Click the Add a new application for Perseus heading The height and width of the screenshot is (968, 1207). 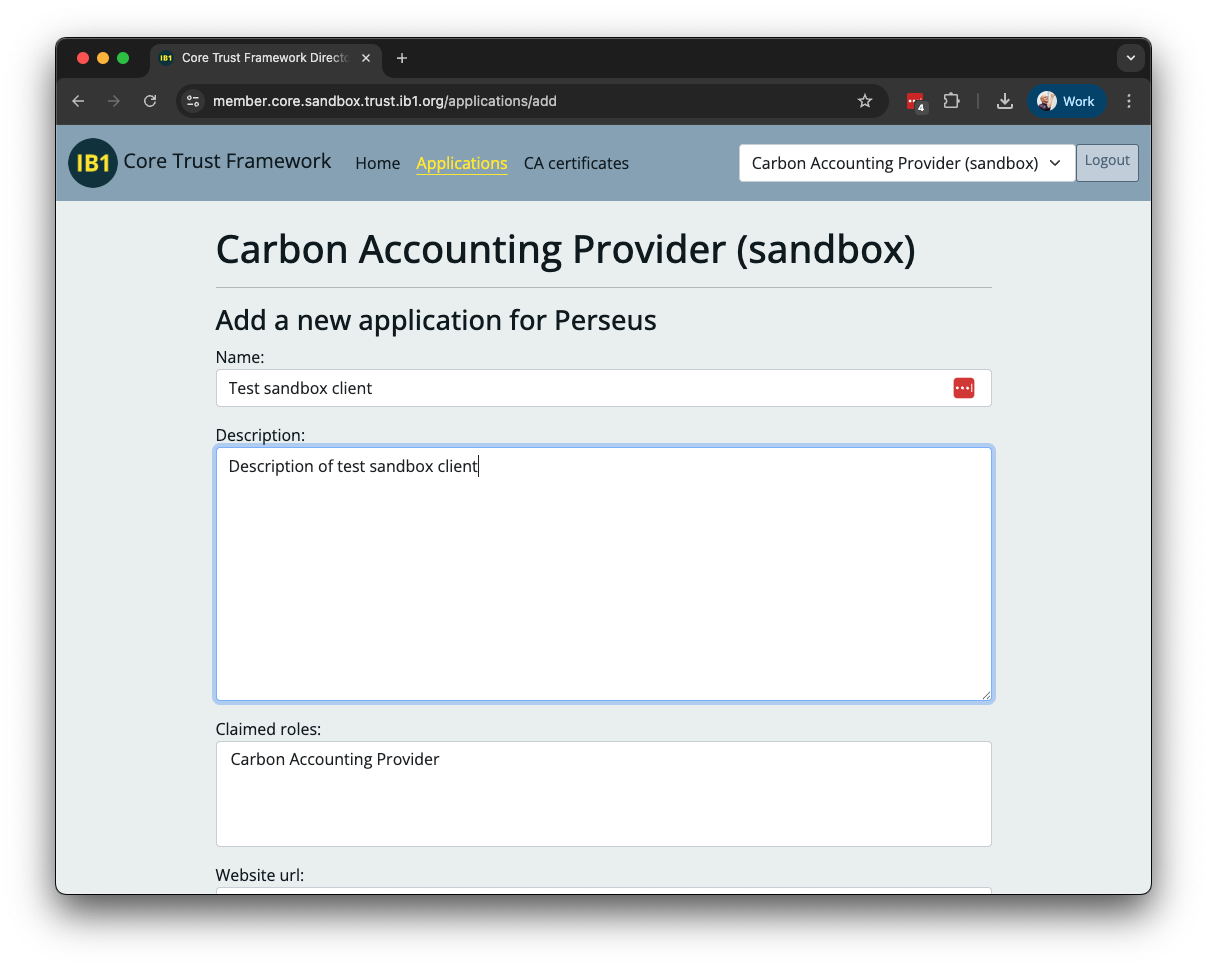click(x=436, y=320)
